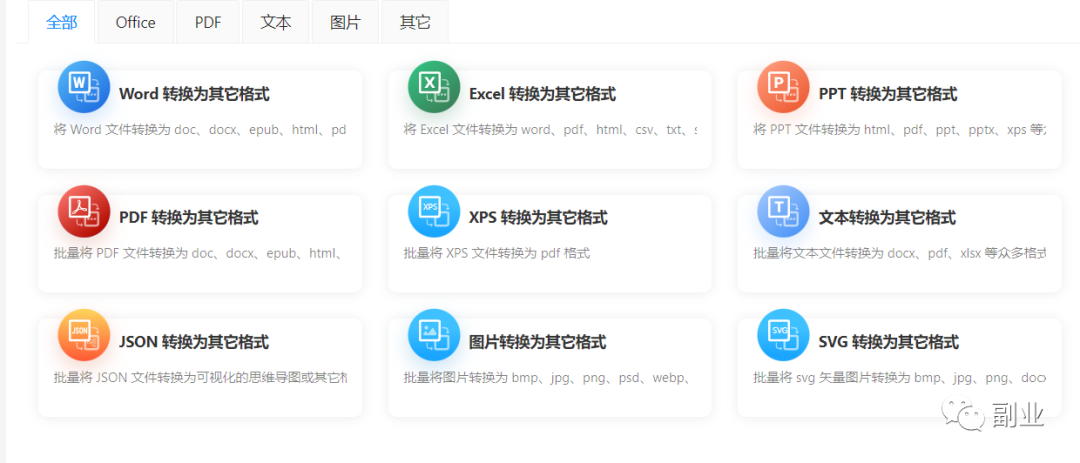This screenshot has height=463, width=1080.
Task: Open the 其它 tab
Action: [x=415, y=22]
